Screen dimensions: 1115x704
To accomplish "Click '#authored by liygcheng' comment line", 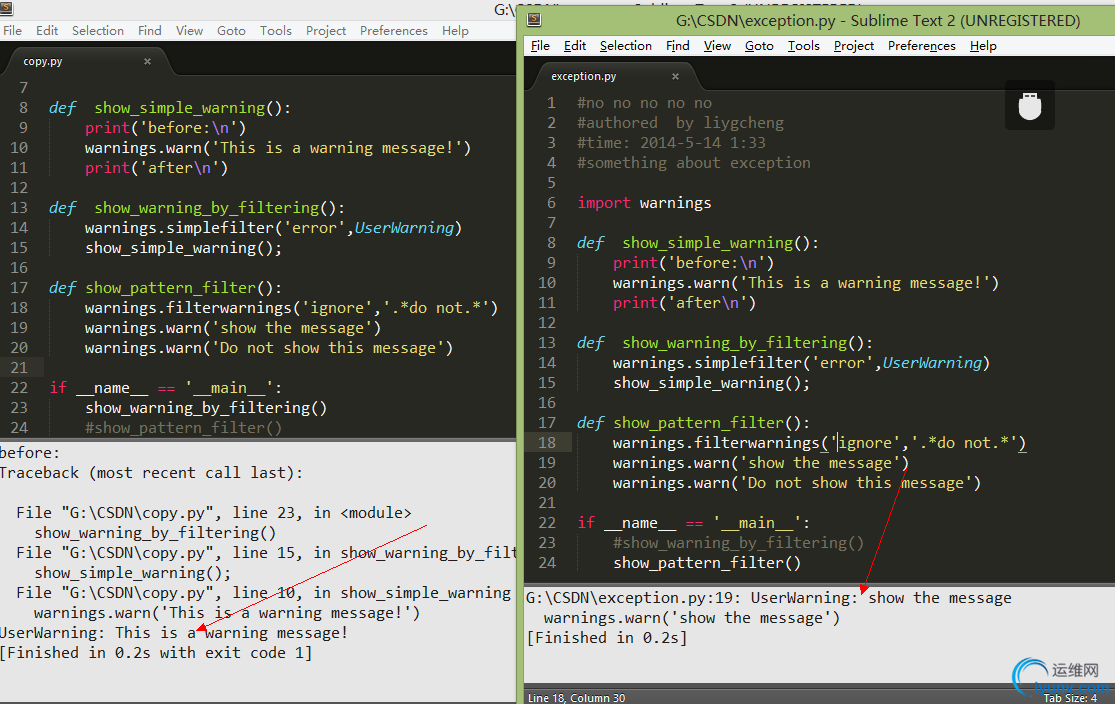I will (680, 123).
